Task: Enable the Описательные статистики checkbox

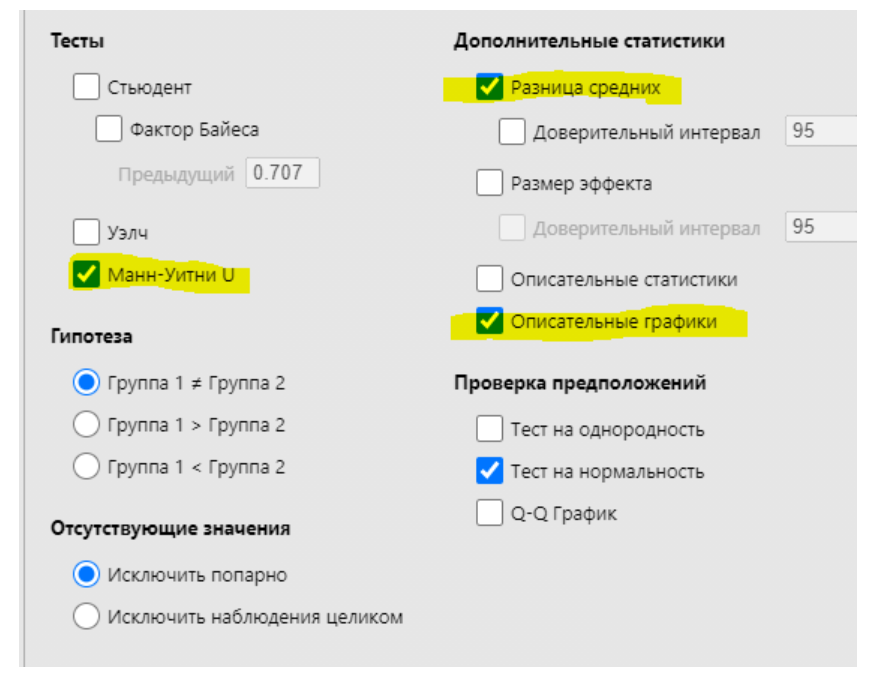Action: click(x=489, y=279)
